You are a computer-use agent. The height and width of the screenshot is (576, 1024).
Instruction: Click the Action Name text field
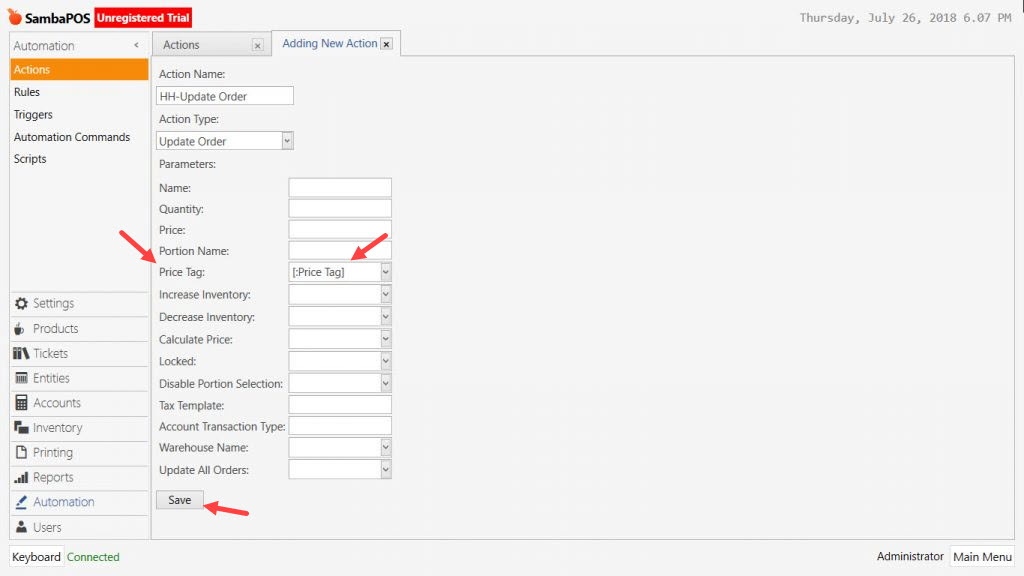225,96
